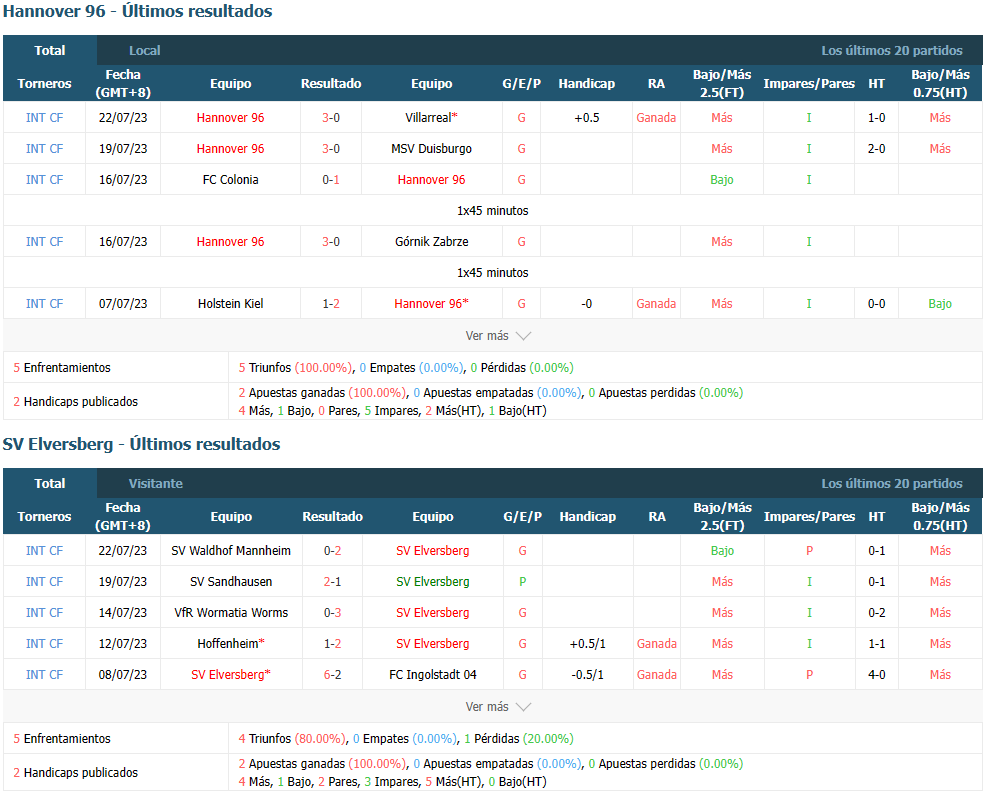The width and height of the screenshot is (988, 795).
Task: Click the 1-2 result of Holstein Kiel match
Action: point(331,304)
